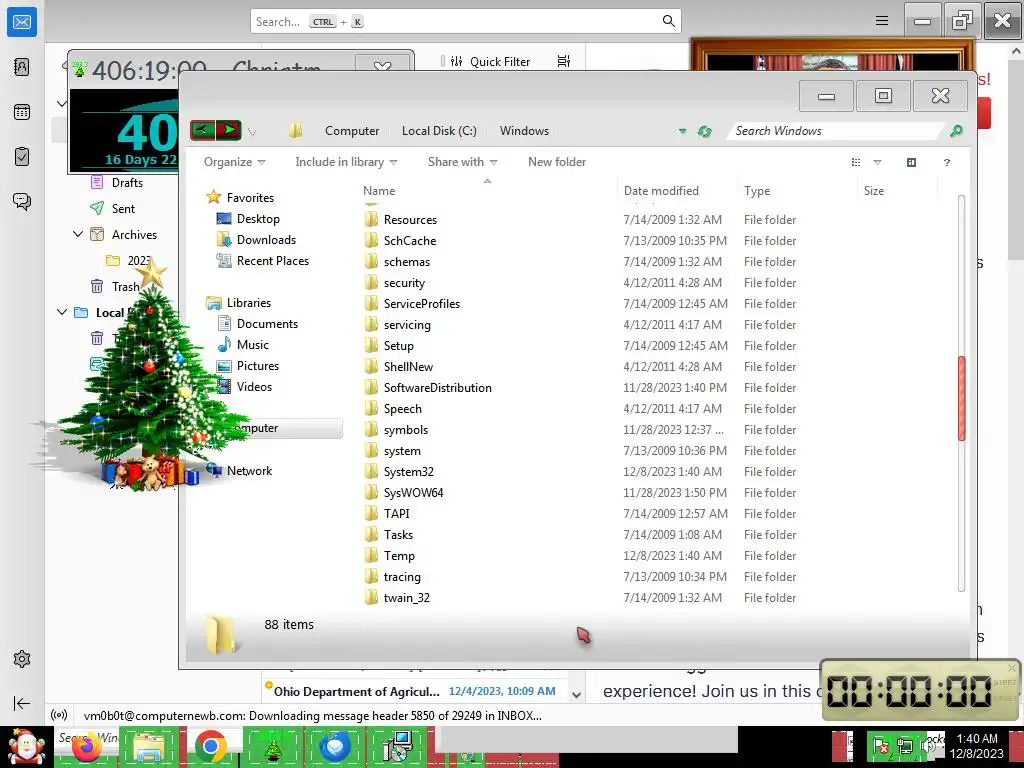Click Windows breadcrumb segment
The height and width of the screenshot is (768, 1024).
click(x=524, y=131)
